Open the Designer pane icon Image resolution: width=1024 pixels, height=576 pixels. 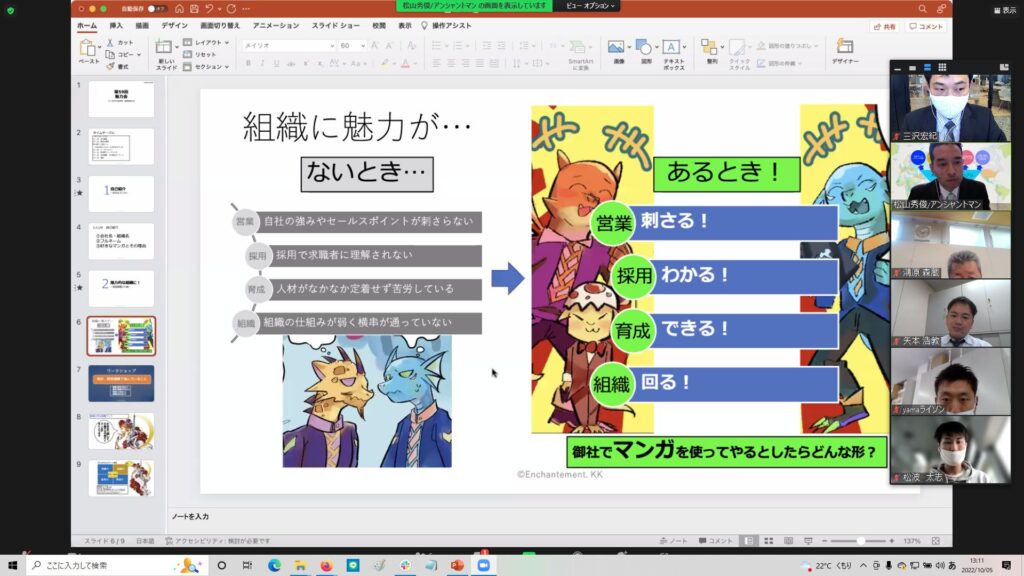tap(844, 46)
